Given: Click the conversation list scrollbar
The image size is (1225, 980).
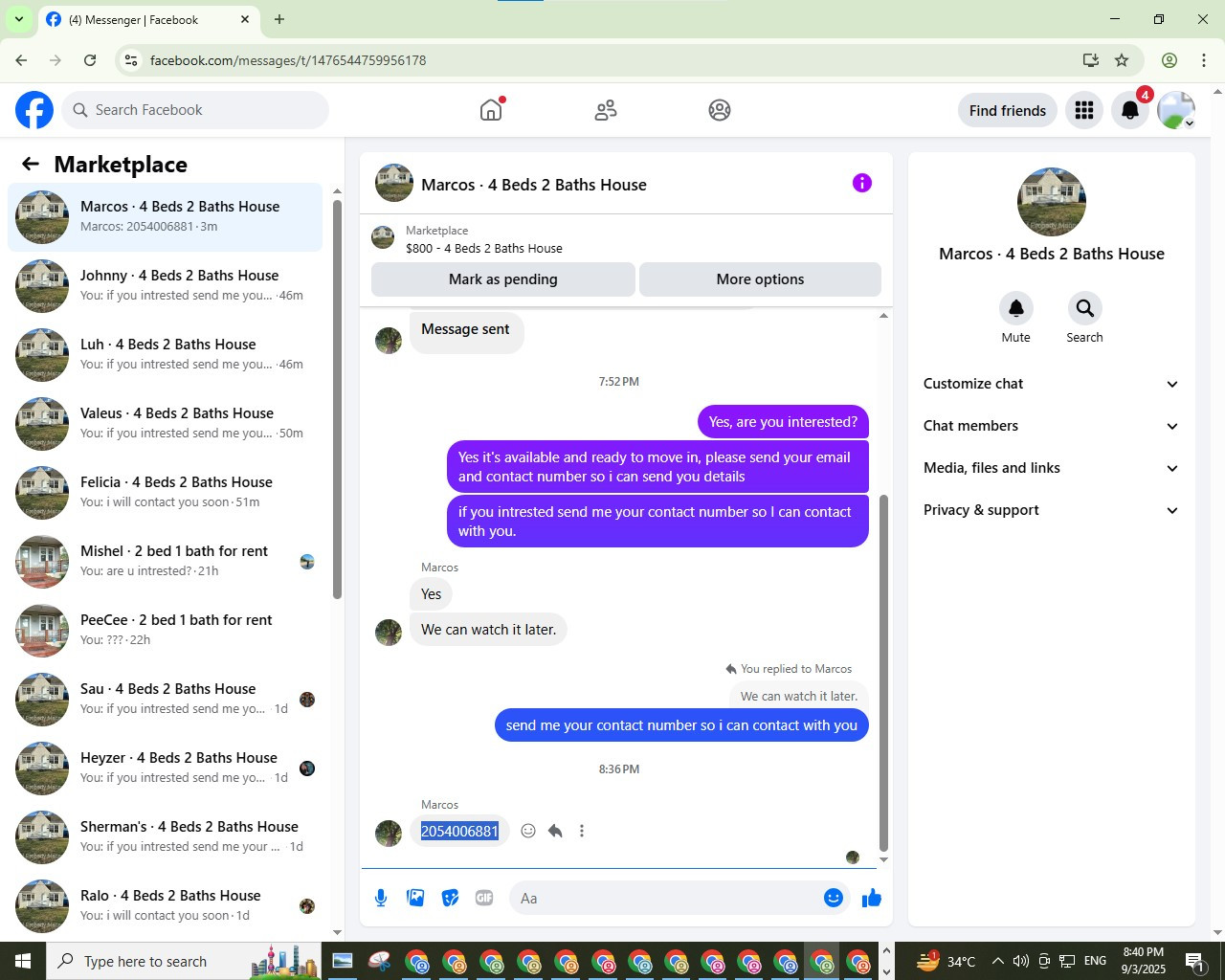Looking at the screenshot, I should [x=337, y=398].
